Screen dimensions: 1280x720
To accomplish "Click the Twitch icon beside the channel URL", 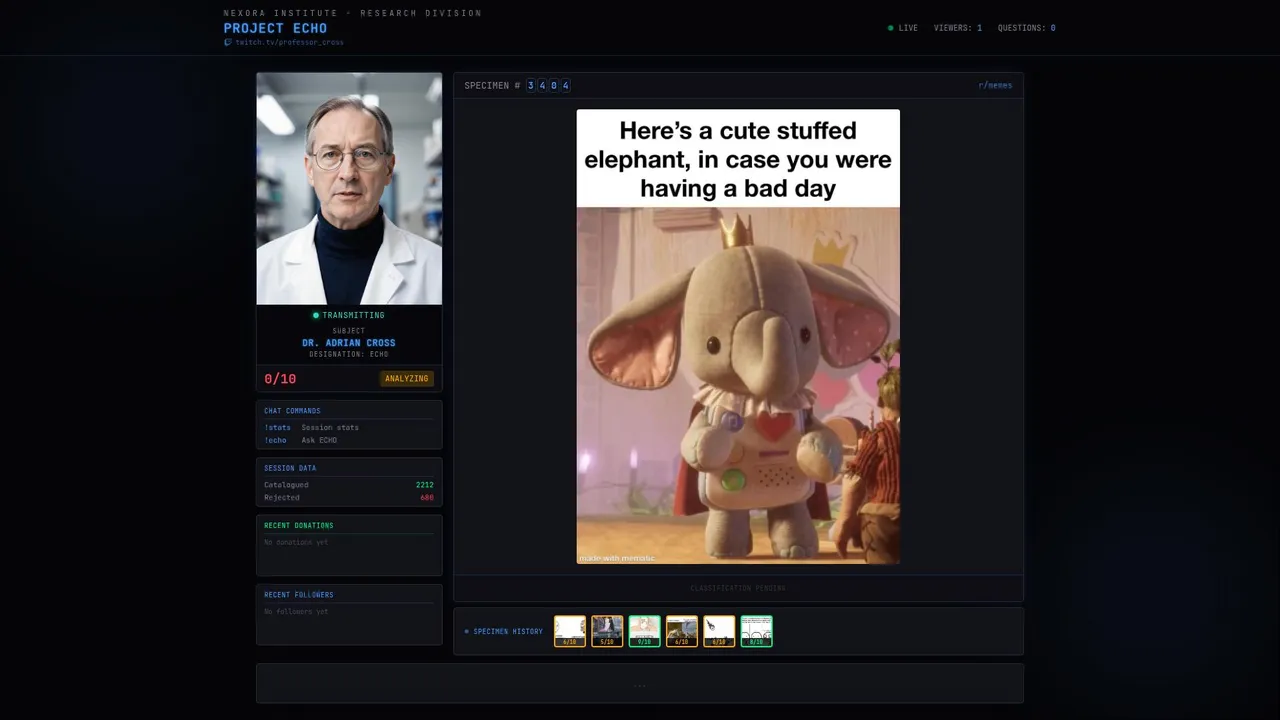I will click(x=228, y=42).
